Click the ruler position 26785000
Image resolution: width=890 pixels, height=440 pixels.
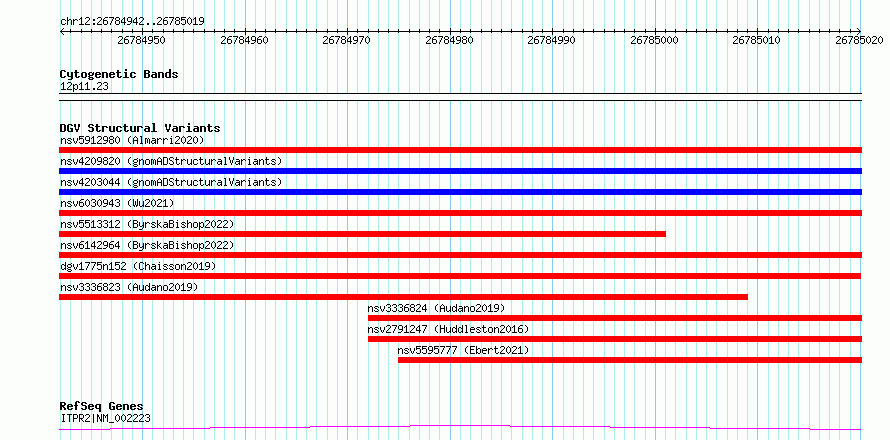(654, 40)
